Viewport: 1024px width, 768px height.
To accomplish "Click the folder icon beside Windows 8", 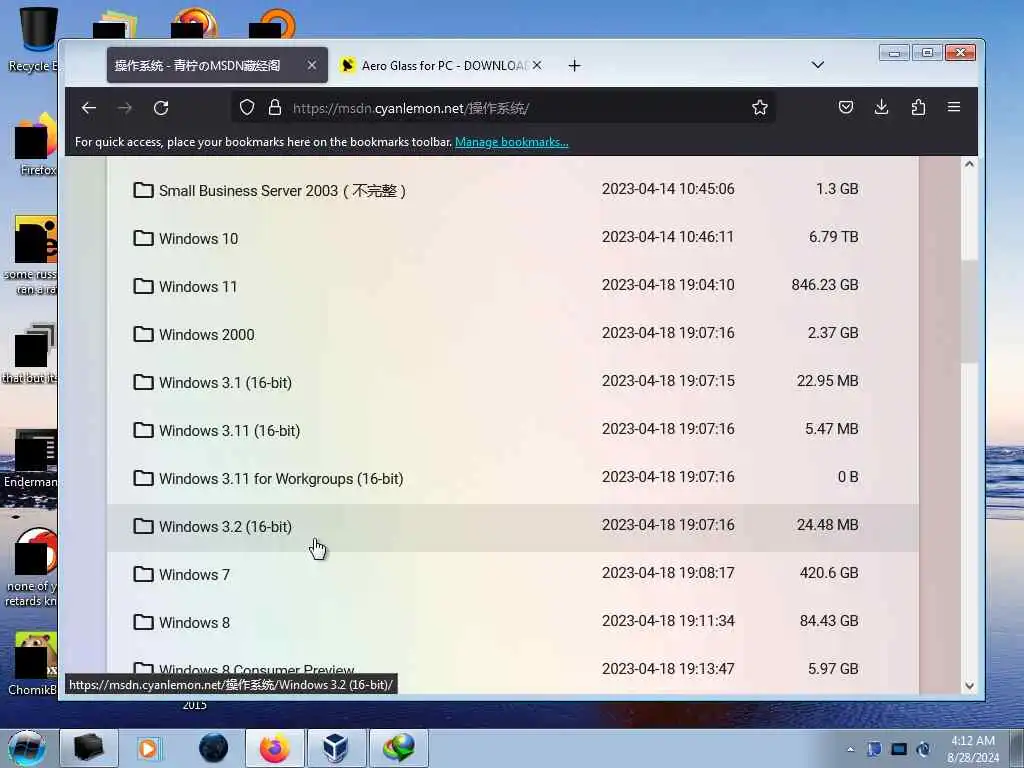I will coord(143,621).
